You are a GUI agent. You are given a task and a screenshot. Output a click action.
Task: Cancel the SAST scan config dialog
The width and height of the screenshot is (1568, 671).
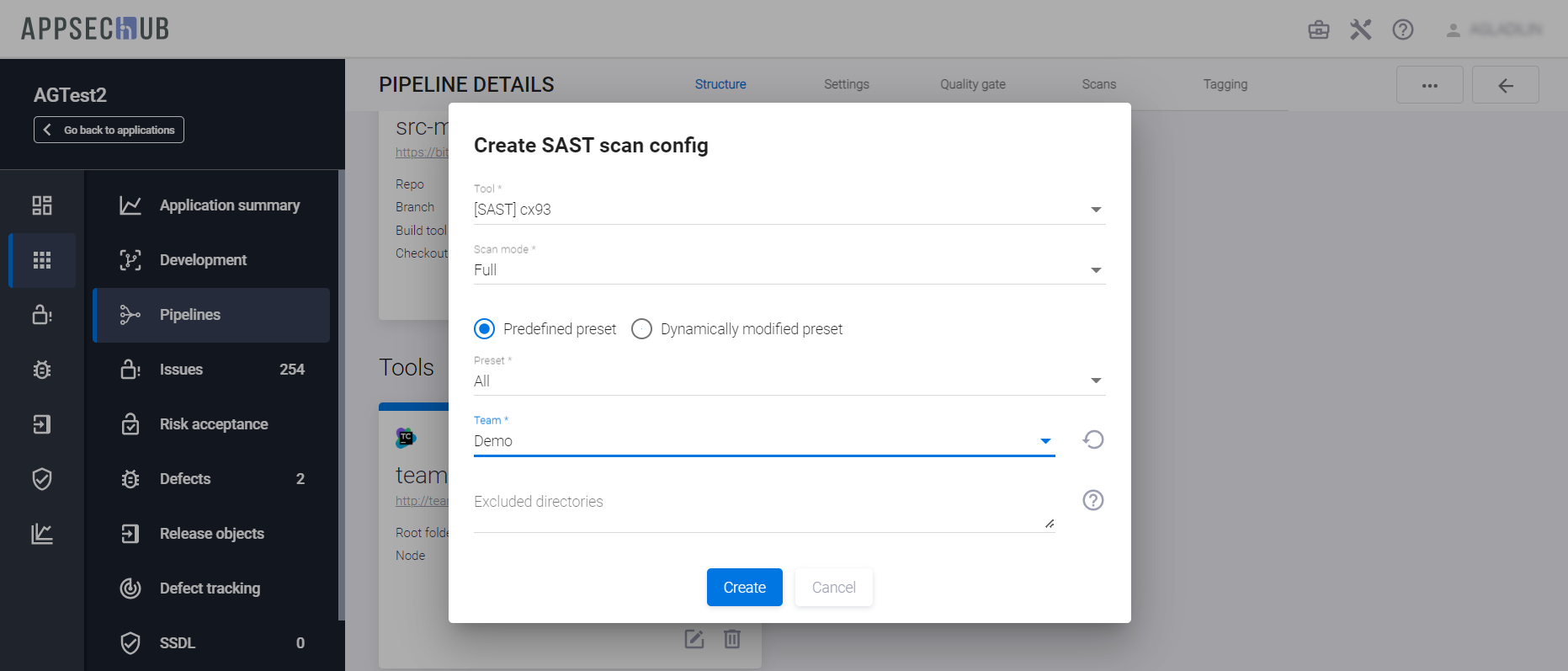pos(833,587)
